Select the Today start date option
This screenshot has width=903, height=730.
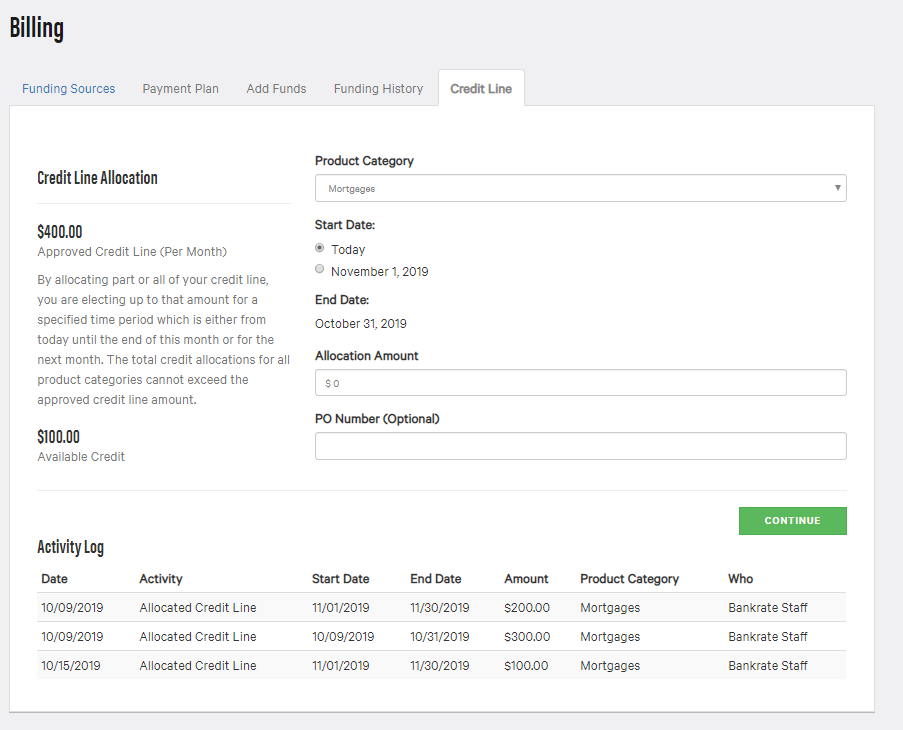tap(320, 248)
